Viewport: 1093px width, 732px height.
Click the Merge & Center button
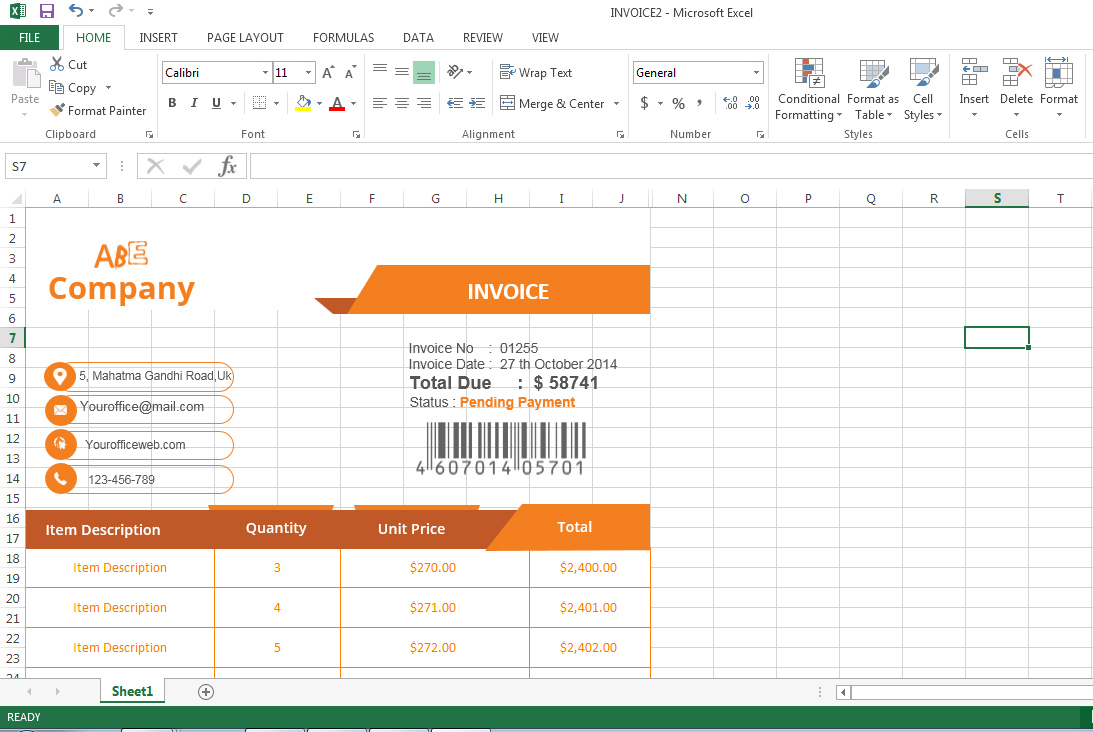tap(553, 103)
